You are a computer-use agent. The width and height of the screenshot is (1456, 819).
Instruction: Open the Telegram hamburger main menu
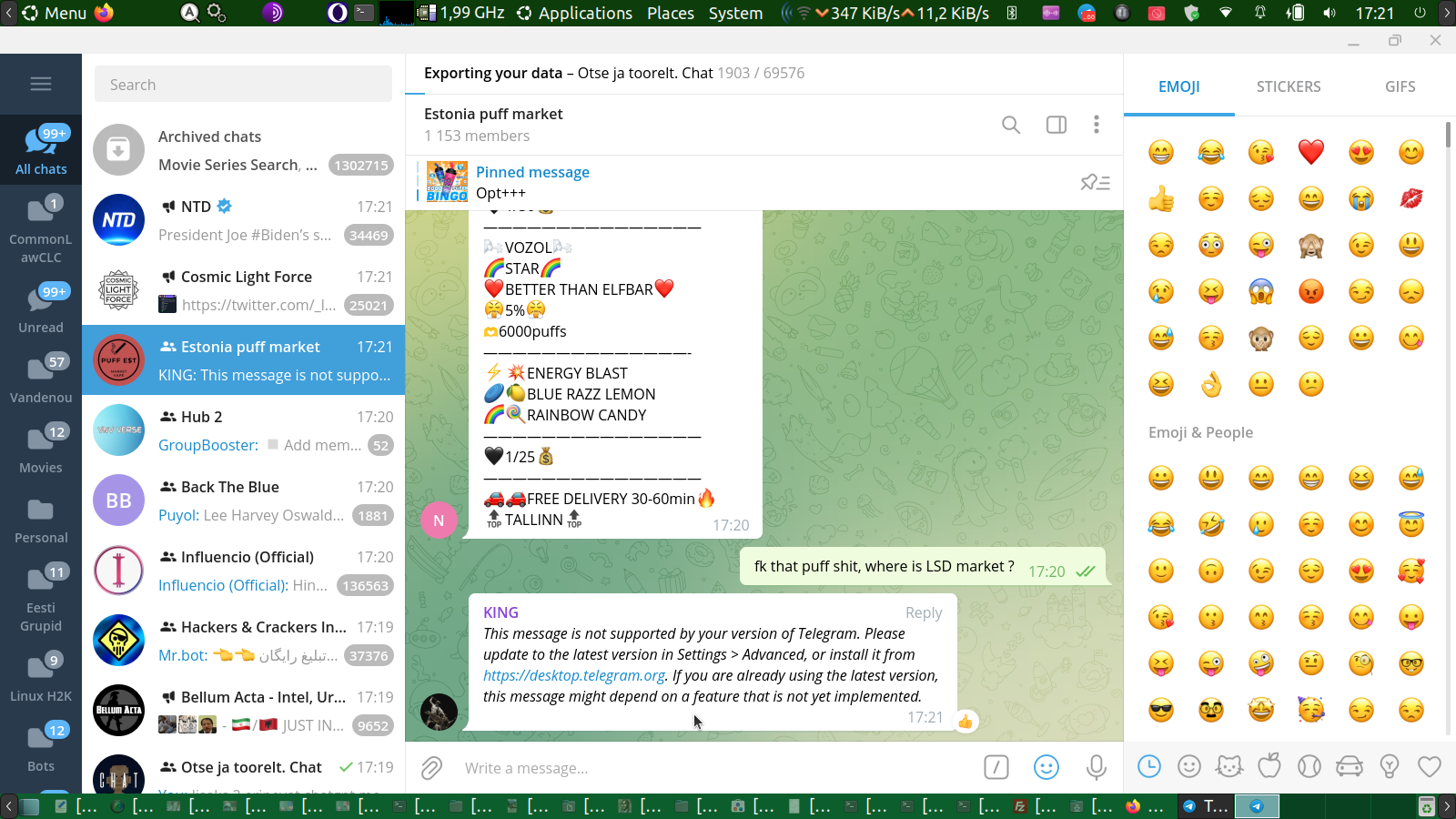tap(41, 84)
